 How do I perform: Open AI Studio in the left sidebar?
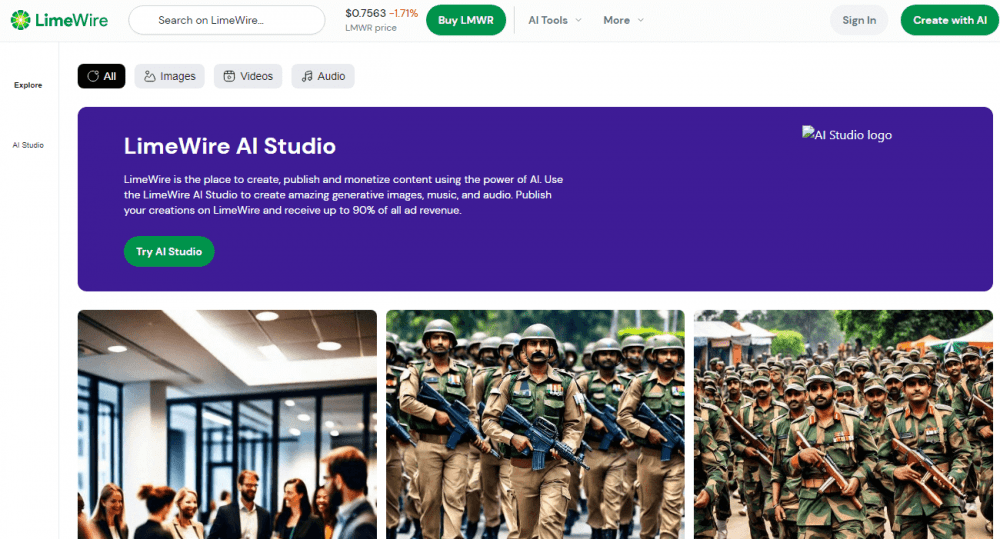tap(28, 145)
